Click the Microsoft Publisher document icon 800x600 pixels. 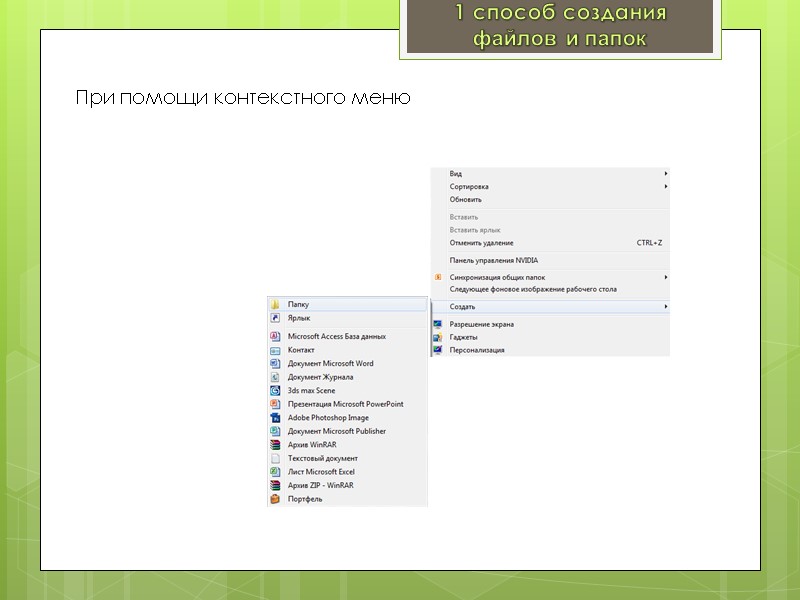pos(275,431)
